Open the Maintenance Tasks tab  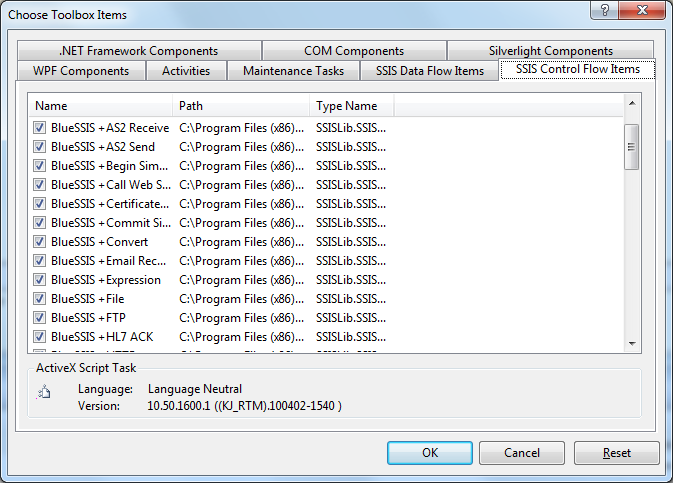[294, 71]
